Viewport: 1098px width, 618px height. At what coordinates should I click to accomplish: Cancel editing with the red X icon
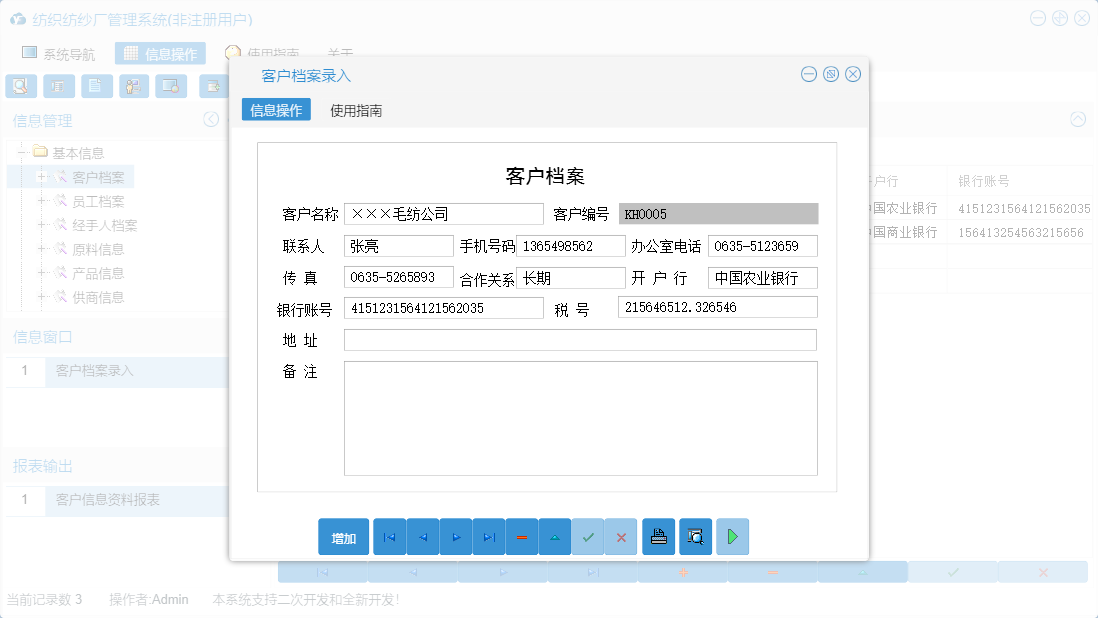point(620,537)
